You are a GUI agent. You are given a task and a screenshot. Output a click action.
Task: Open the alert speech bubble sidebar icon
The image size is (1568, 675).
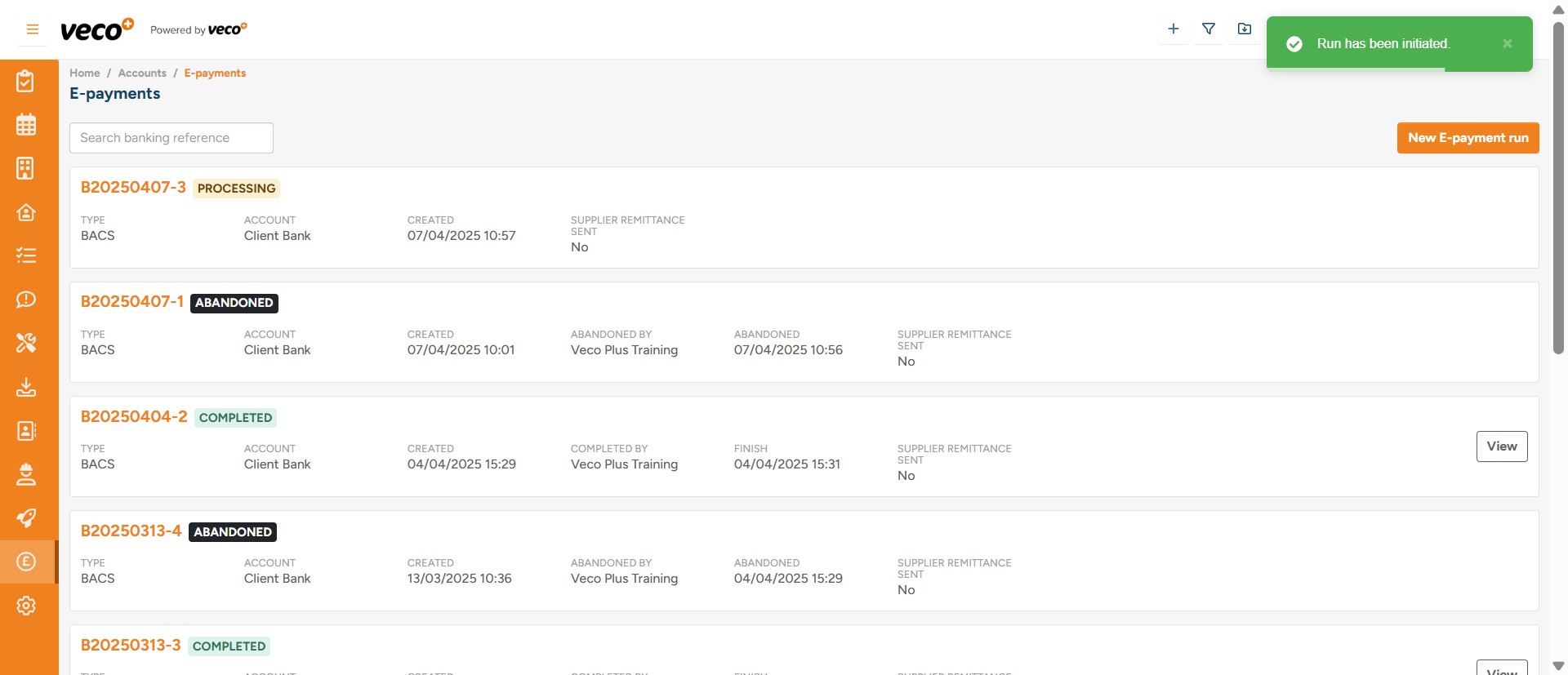click(26, 300)
